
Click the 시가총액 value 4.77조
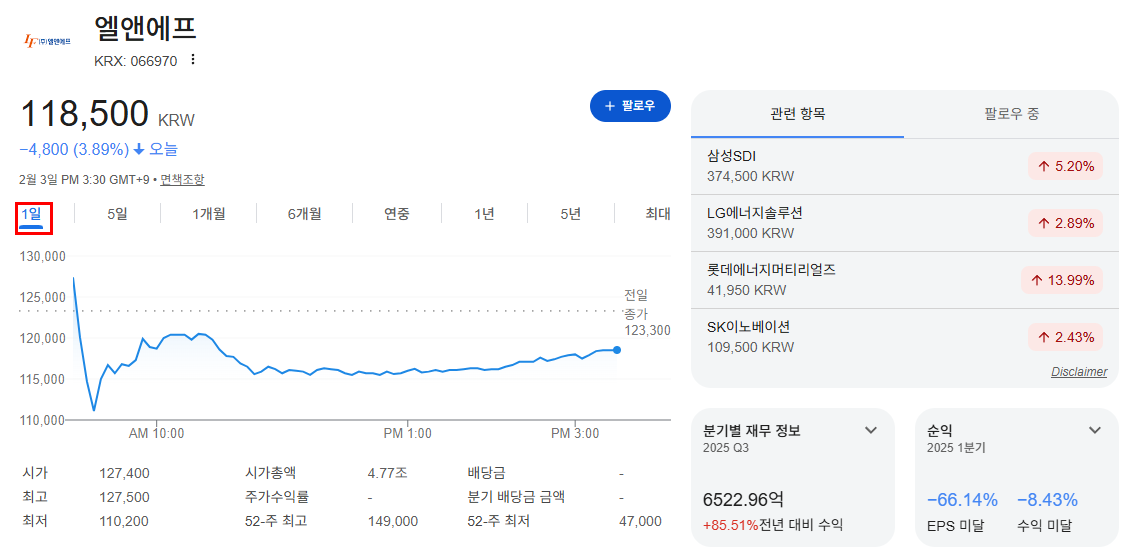(x=387, y=474)
